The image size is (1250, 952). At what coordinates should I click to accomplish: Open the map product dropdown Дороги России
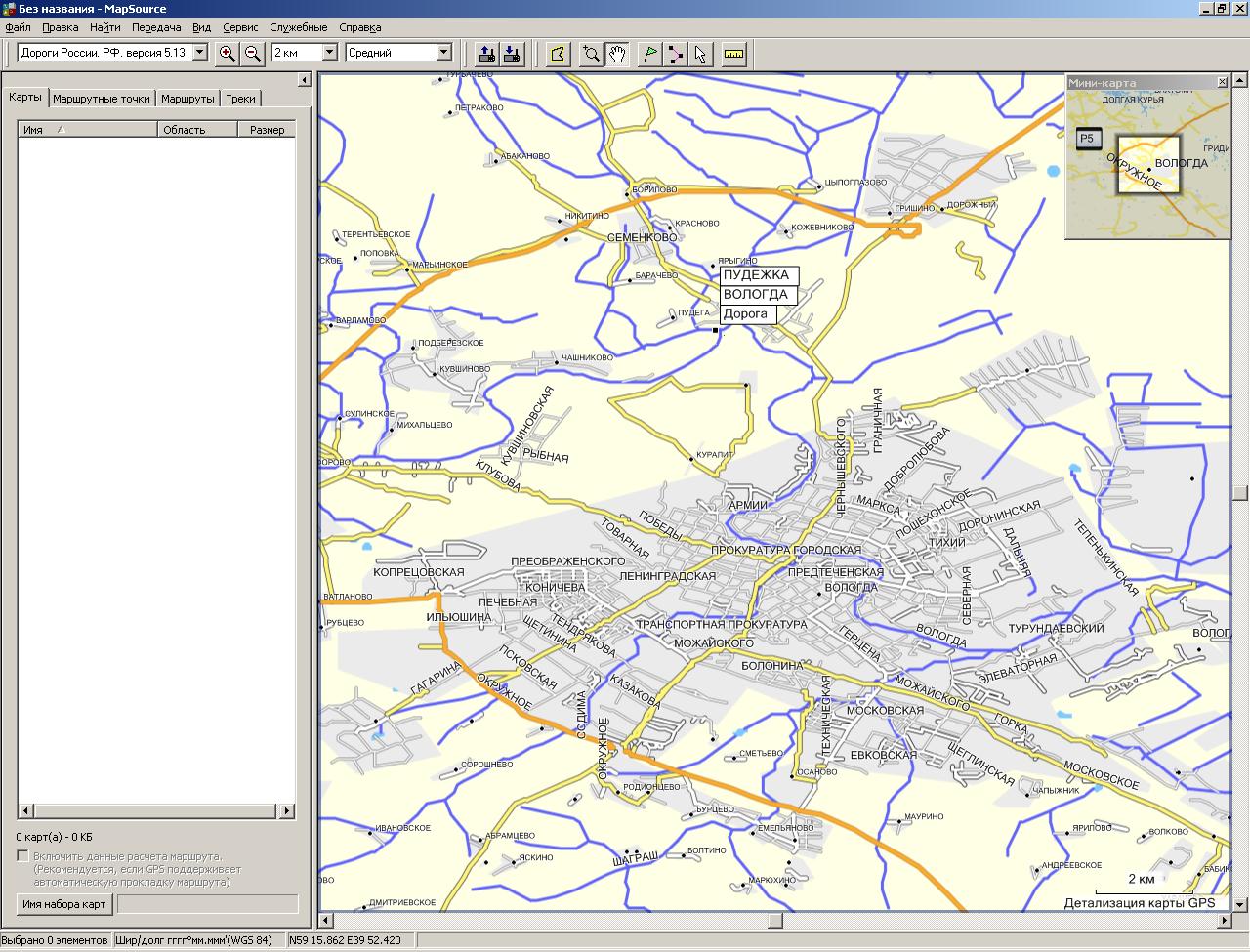click(x=200, y=53)
